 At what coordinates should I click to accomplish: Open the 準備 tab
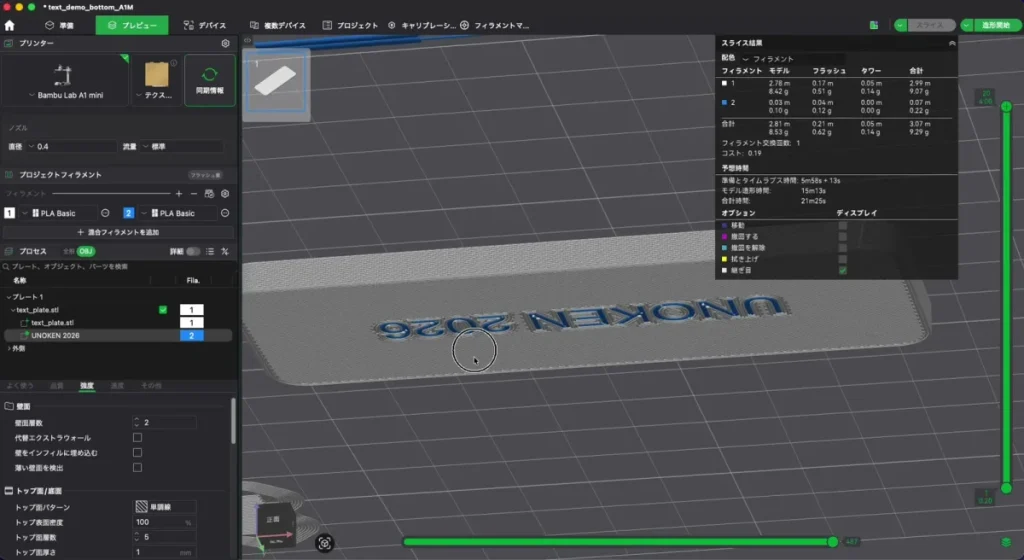point(60,25)
